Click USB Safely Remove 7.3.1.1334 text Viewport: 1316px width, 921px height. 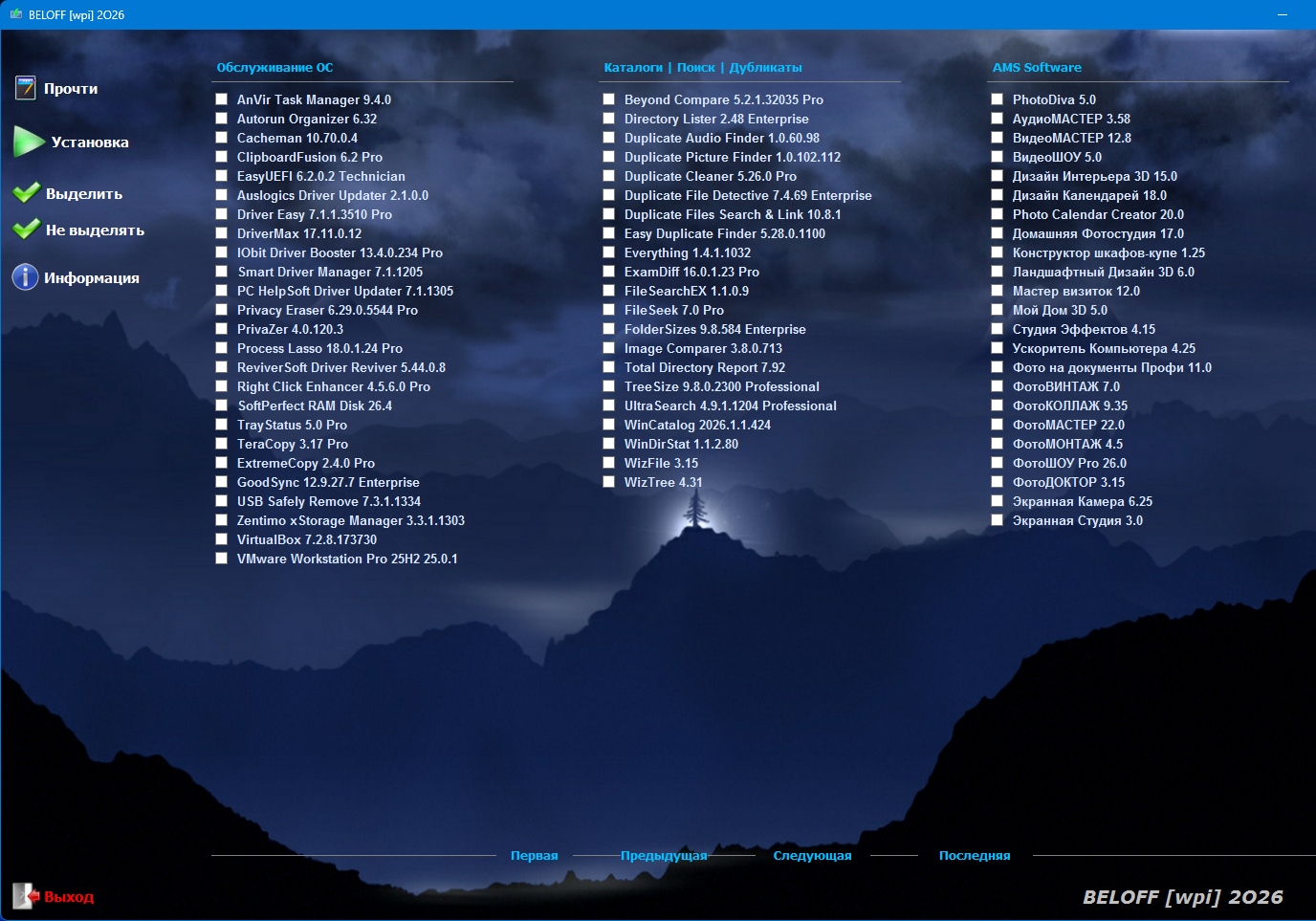pyautogui.click(x=329, y=501)
